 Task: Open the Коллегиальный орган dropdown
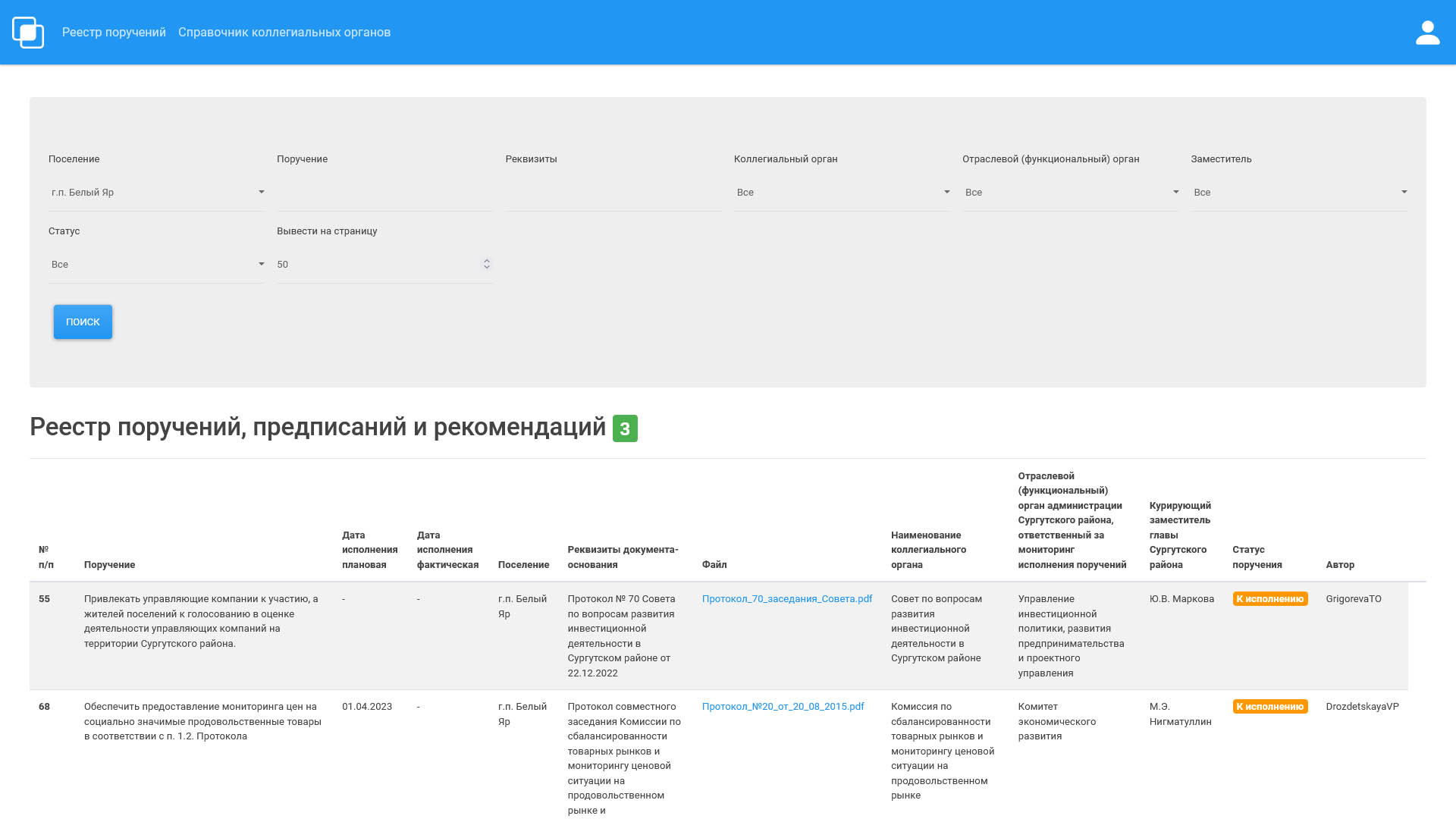(x=842, y=193)
